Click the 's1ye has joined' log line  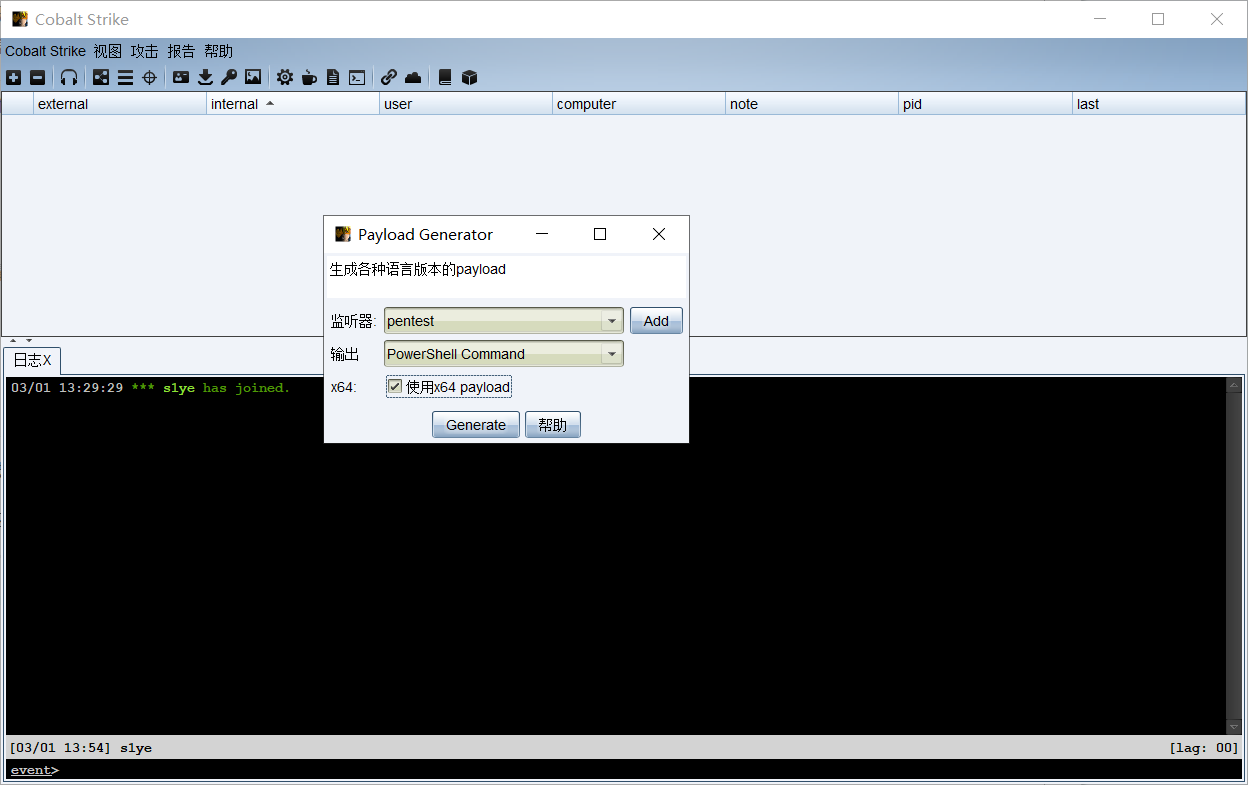click(150, 388)
